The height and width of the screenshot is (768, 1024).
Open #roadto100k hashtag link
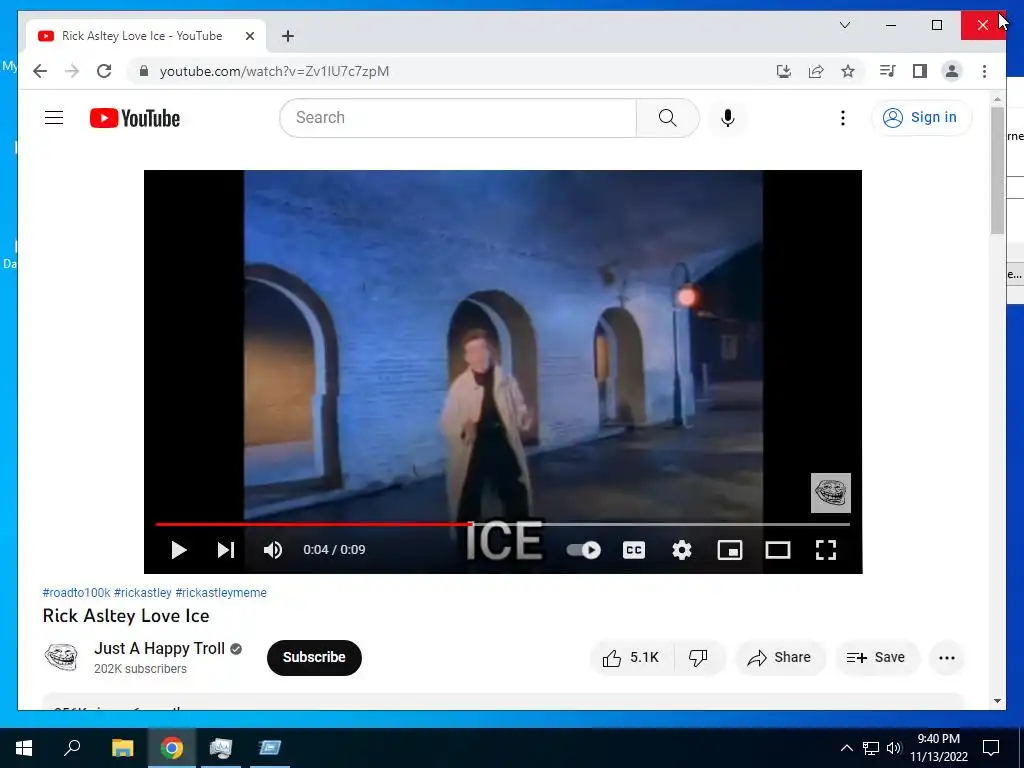(x=76, y=592)
